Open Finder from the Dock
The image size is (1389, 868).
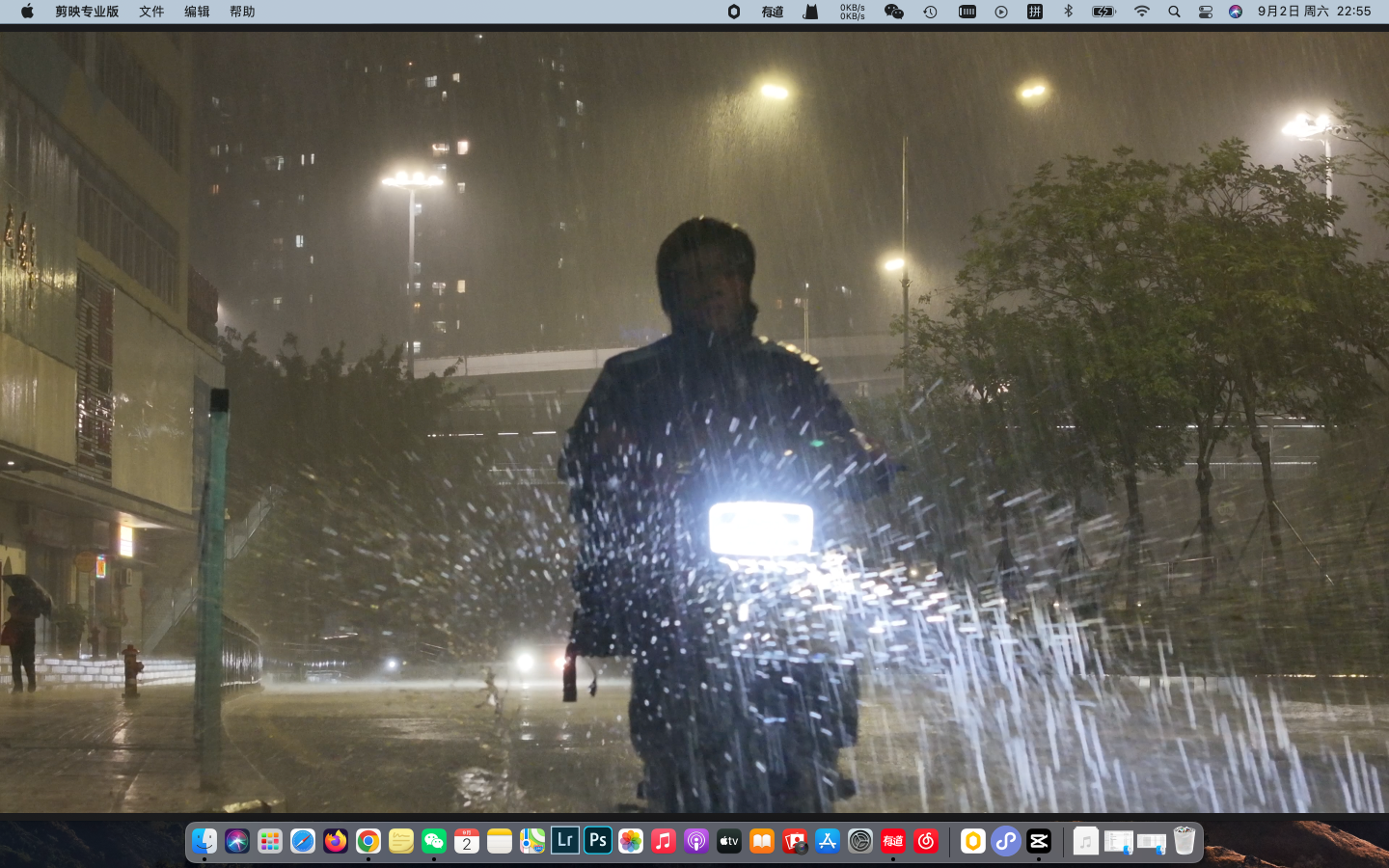204,841
